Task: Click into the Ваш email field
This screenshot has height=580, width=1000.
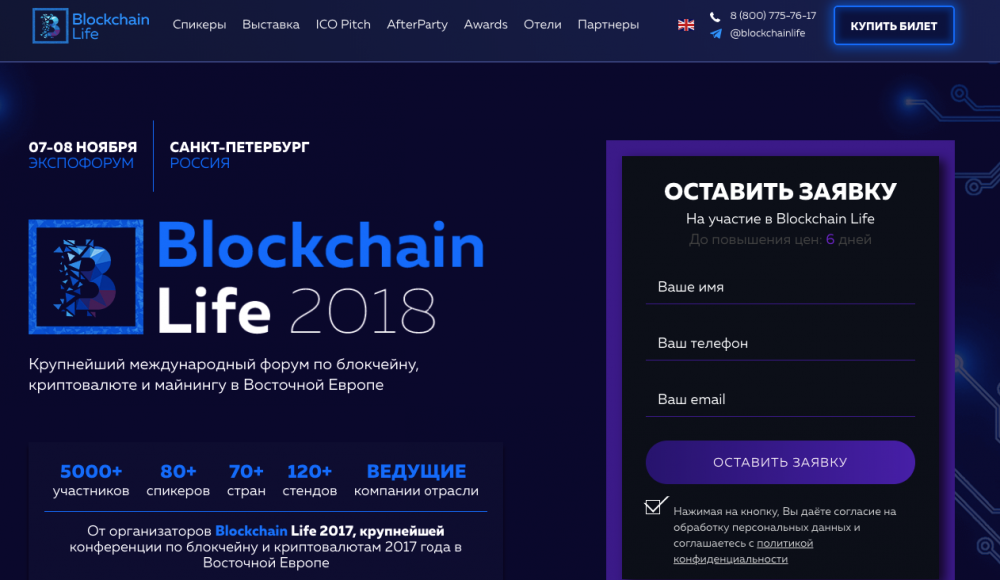Action: click(780, 399)
